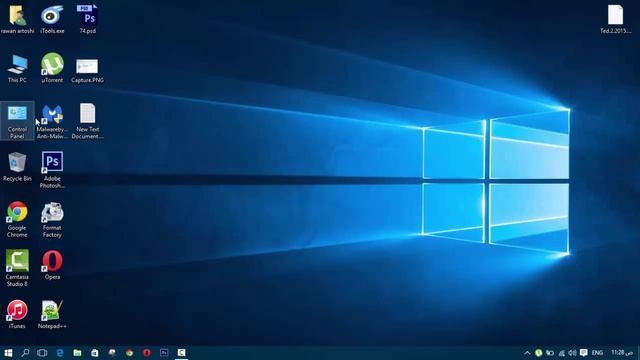The height and width of the screenshot is (360, 640).
Task: Launch Microsoft Edge from taskbar
Action: pyautogui.click(x=60, y=353)
